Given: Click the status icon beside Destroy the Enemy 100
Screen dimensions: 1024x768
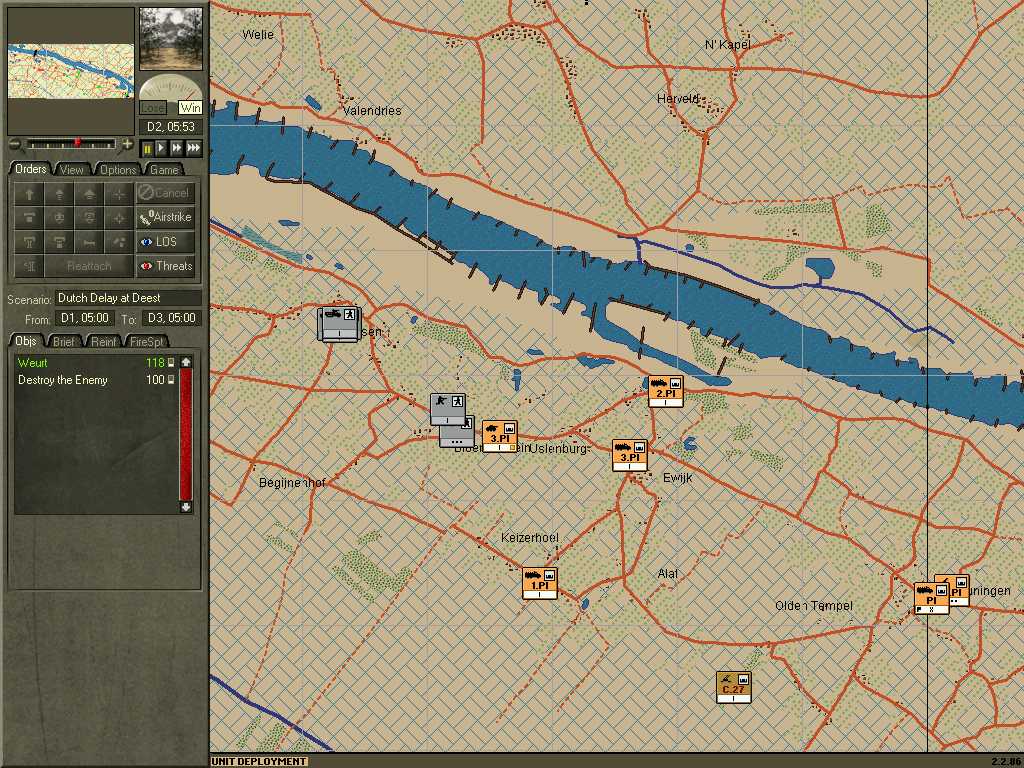Looking at the screenshot, I should [171, 379].
